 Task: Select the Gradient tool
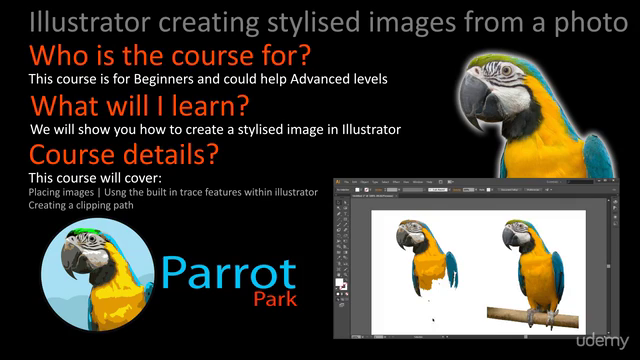pos(346,252)
